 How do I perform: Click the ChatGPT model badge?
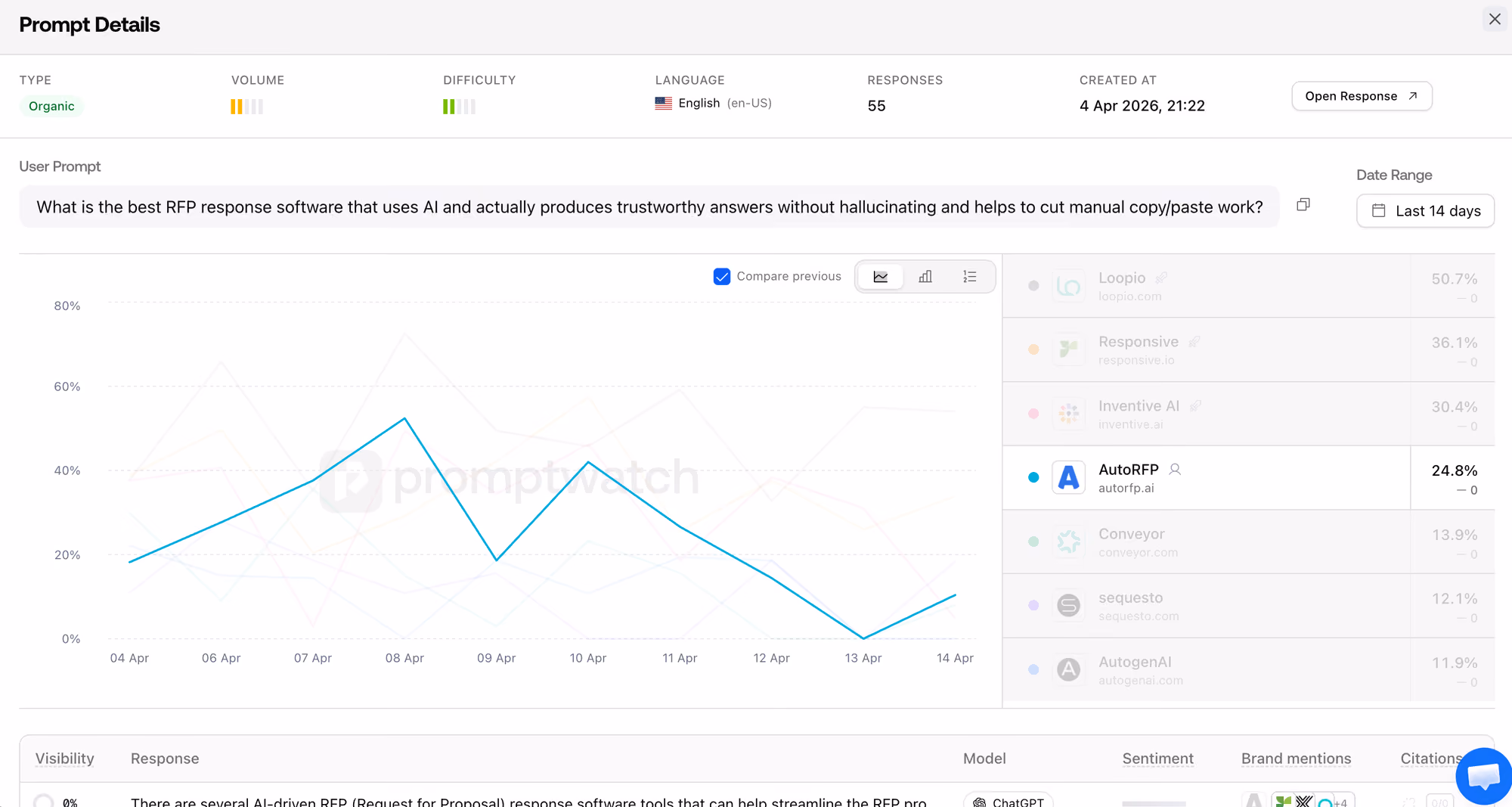(1008, 801)
